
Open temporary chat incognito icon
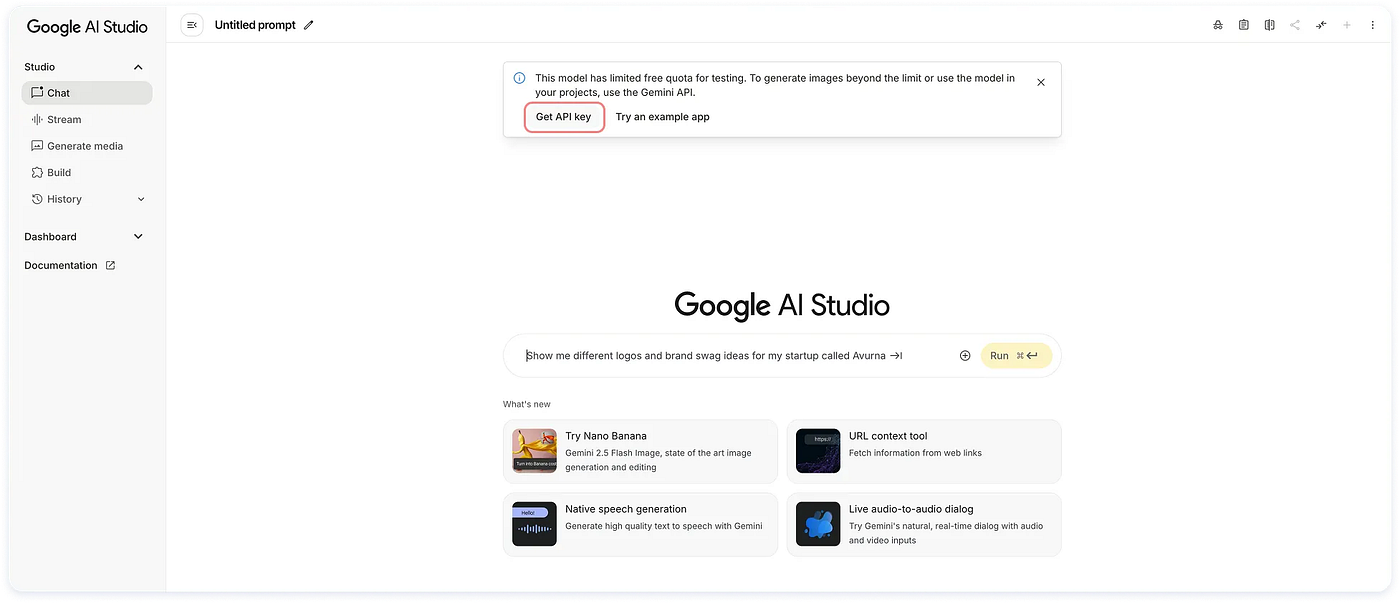(1217, 25)
